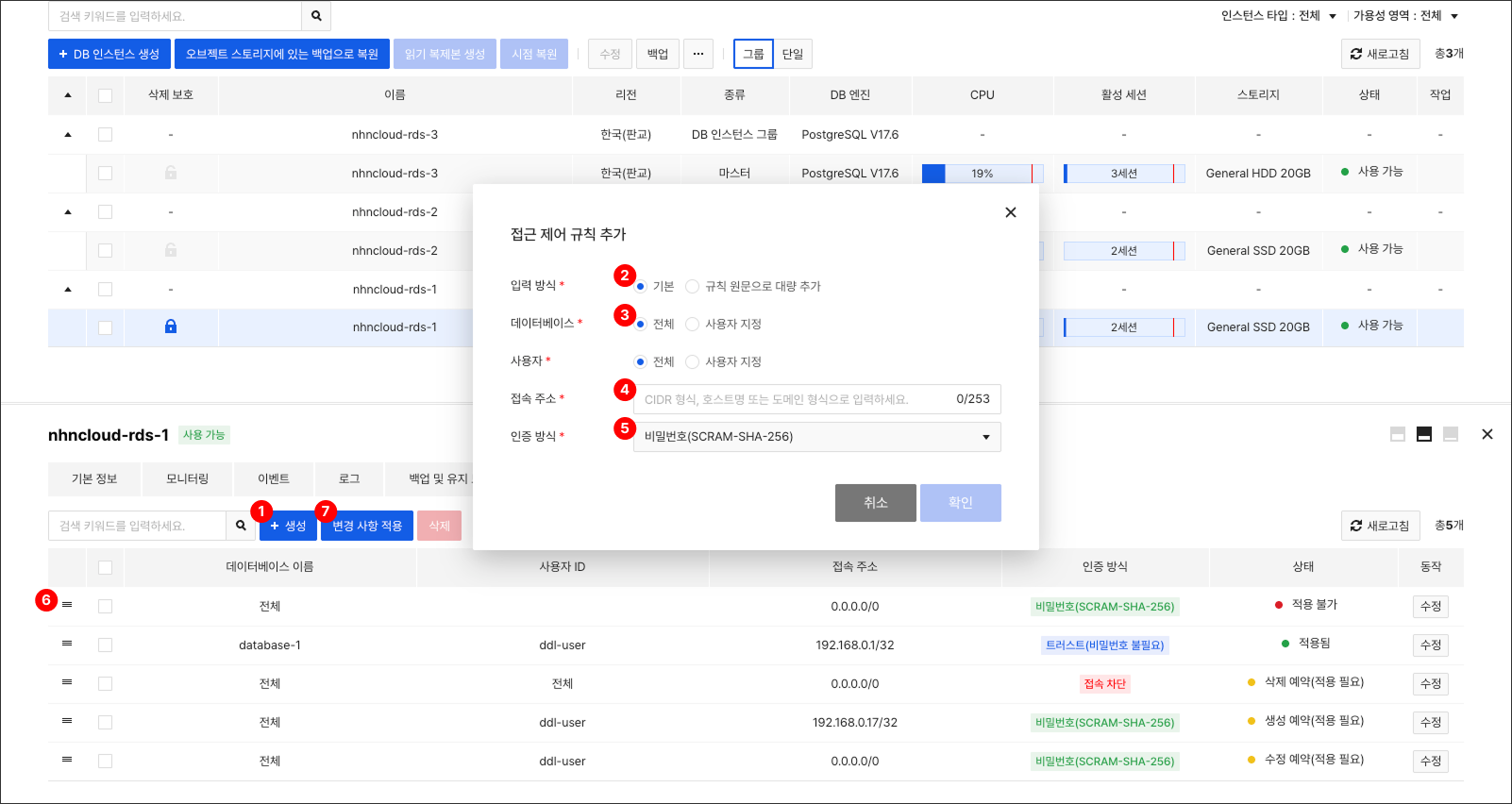Click 트러스트(비밀번호 불필요) badge
Screen dimensions: 1512x804
[1105, 645]
